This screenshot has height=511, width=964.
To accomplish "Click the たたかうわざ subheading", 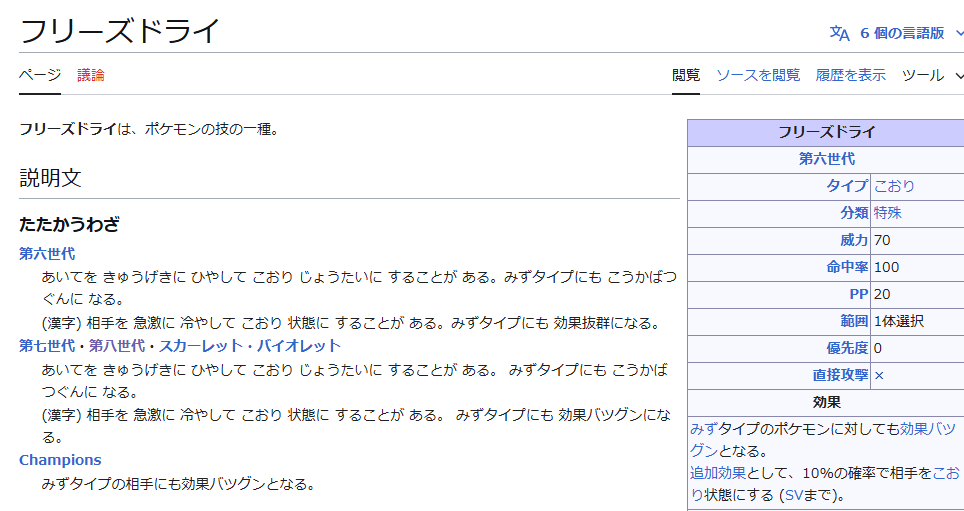I will (x=69, y=224).
